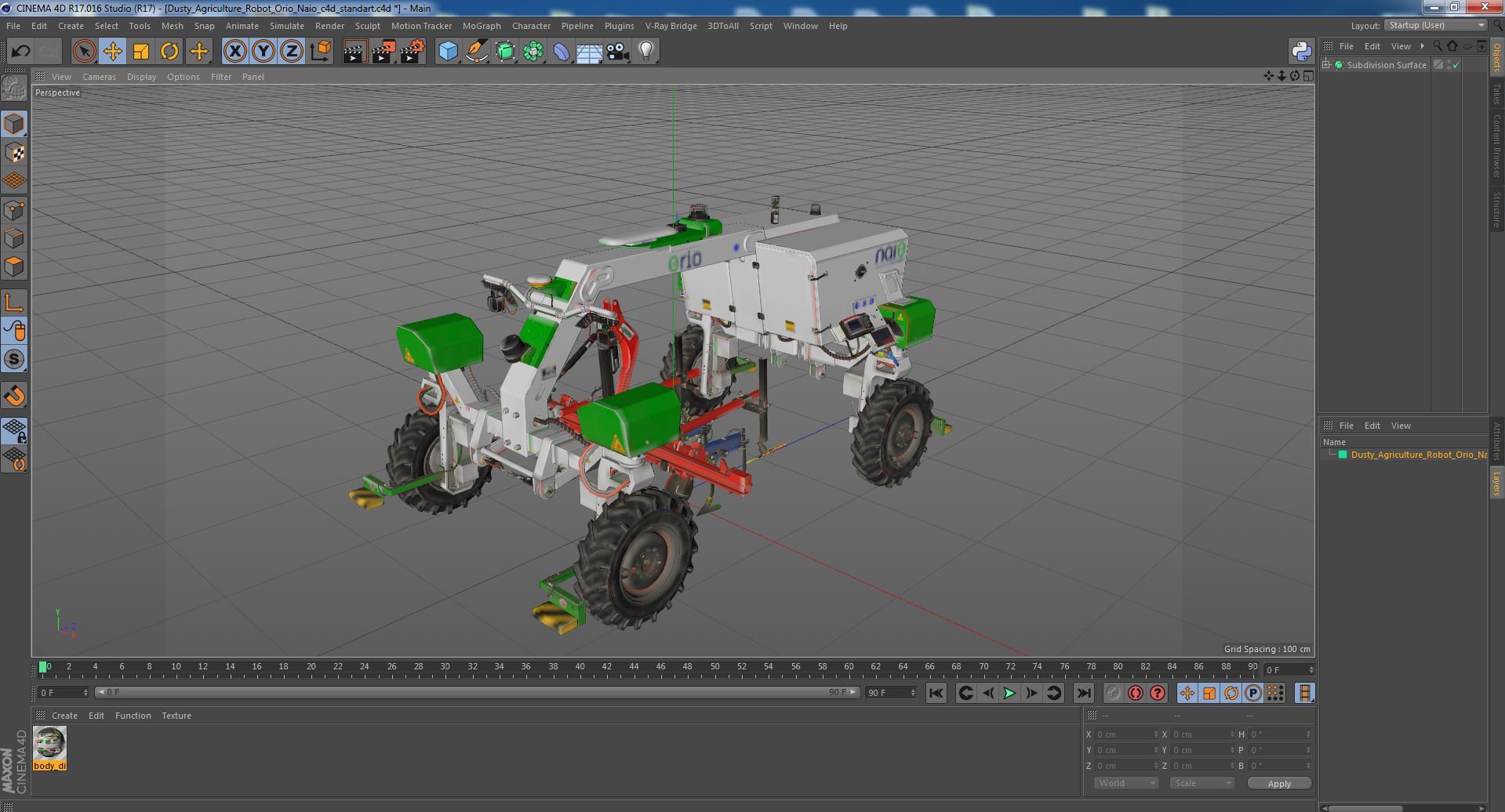Activate the Scale tool
Viewport: 1505px width, 812px height.
[x=141, y=52]
